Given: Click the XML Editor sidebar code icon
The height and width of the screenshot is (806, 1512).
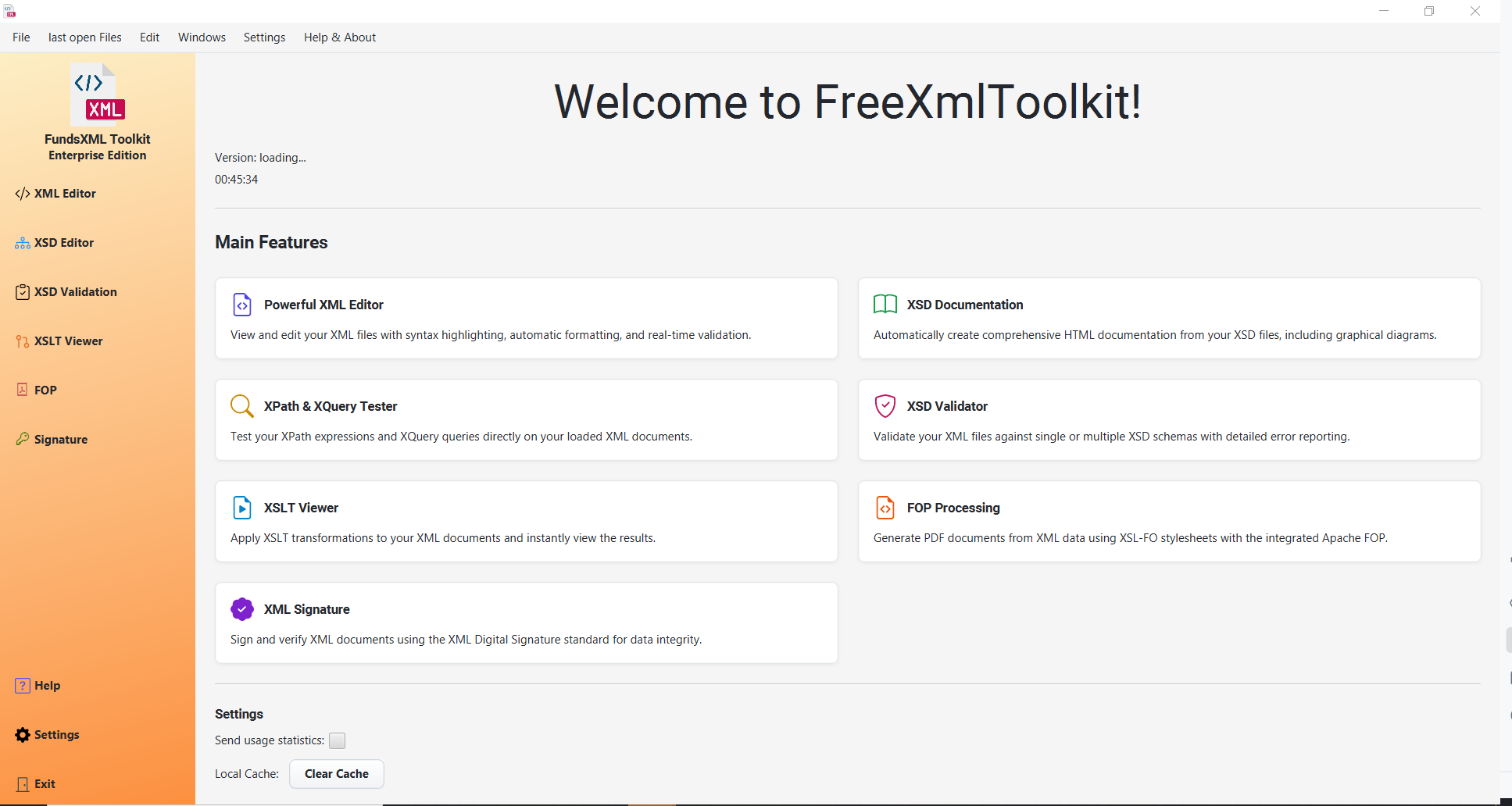Looking at the screenshot, I should pyautogui.click(x=23, y=194).
